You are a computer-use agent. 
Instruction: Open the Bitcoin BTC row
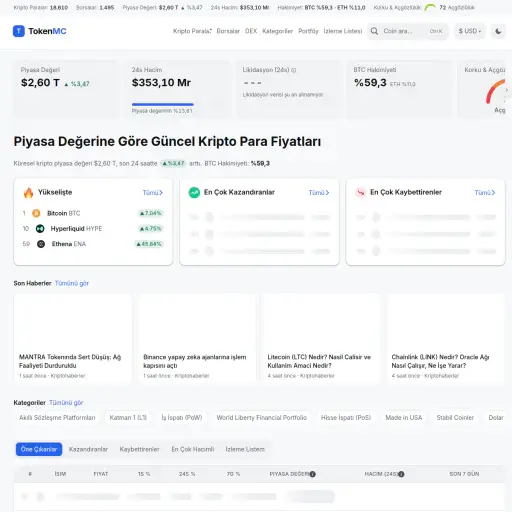tap(93, 213)
